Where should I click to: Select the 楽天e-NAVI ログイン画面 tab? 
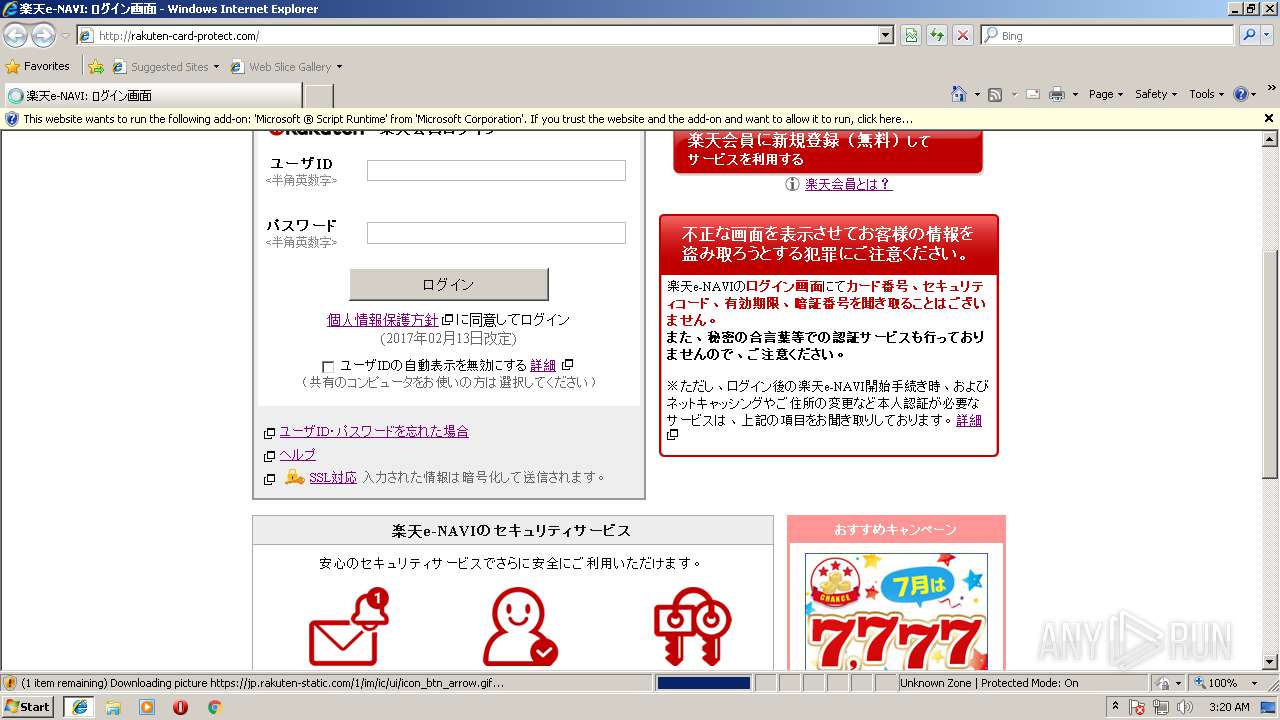click(152, 96)
